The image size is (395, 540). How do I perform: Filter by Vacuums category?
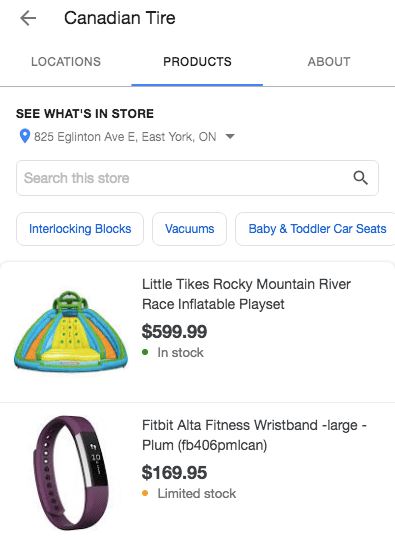[x=189, y=229]
